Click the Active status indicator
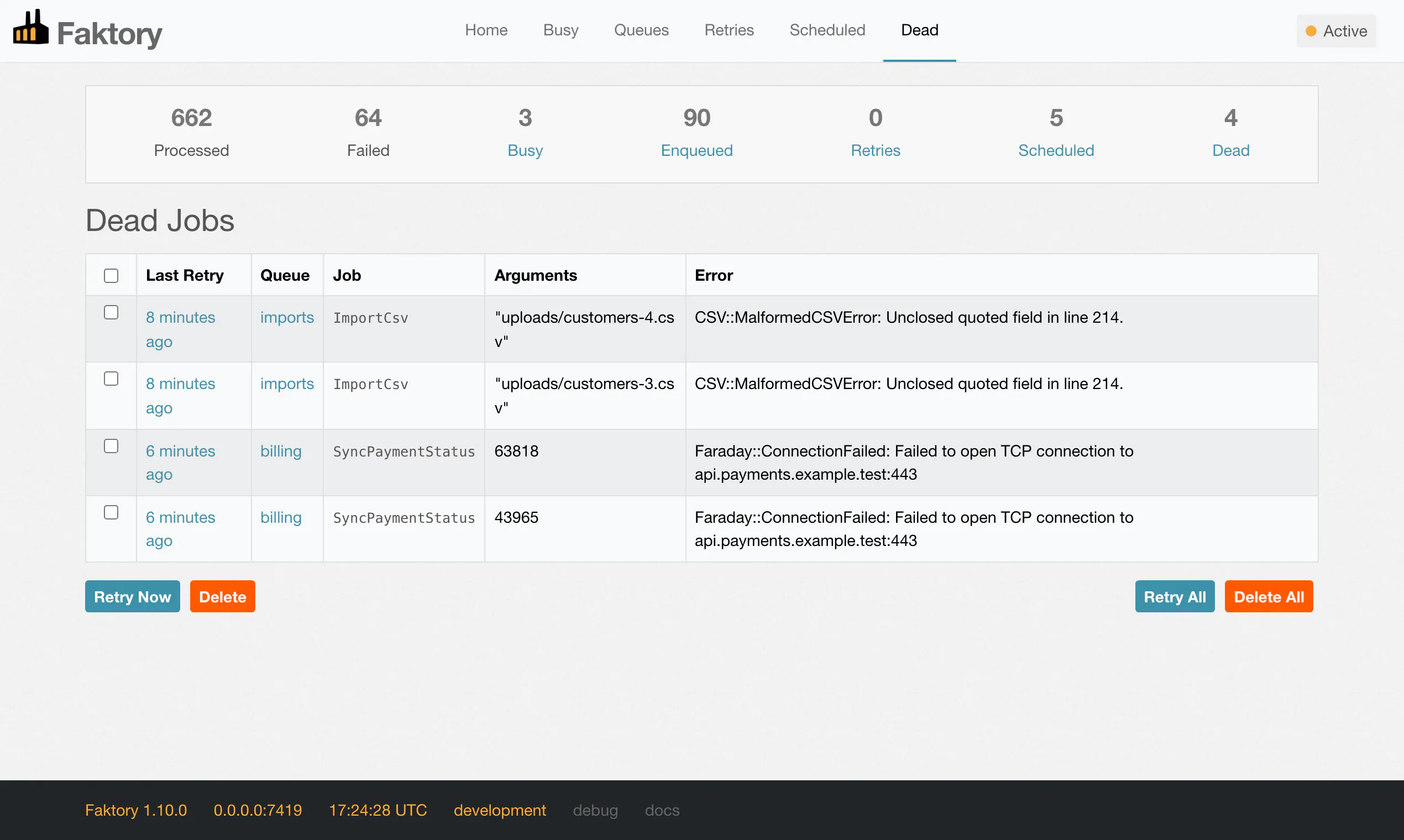The height and width of the screenshot is (840, 1404). pyautogui.click(x=1336, y=31)
